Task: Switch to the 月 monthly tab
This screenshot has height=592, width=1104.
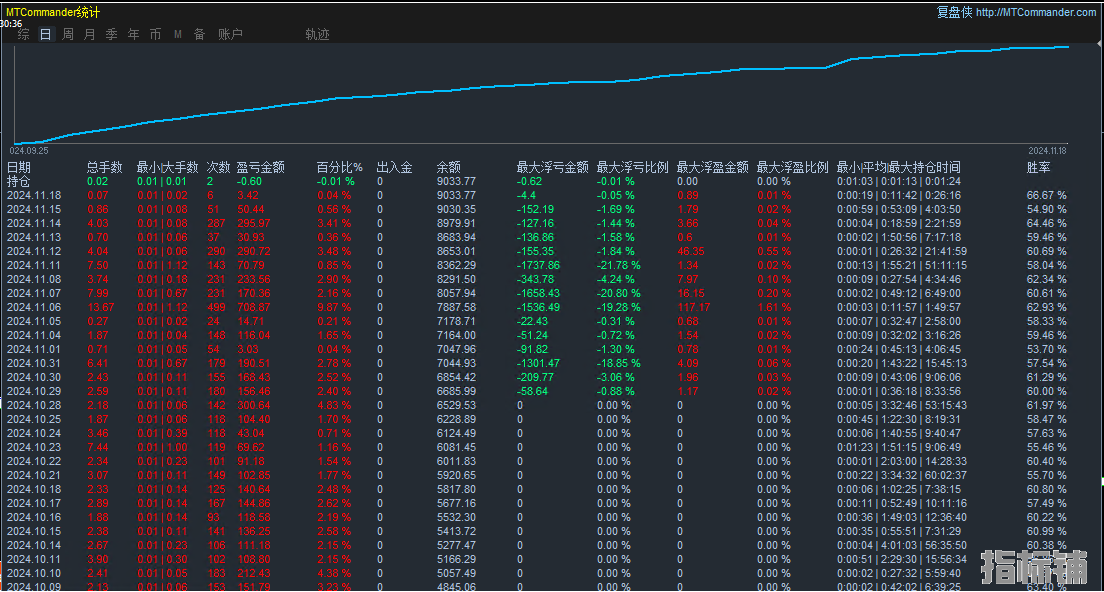Action: pyautogui.click(x=89, y=34)
